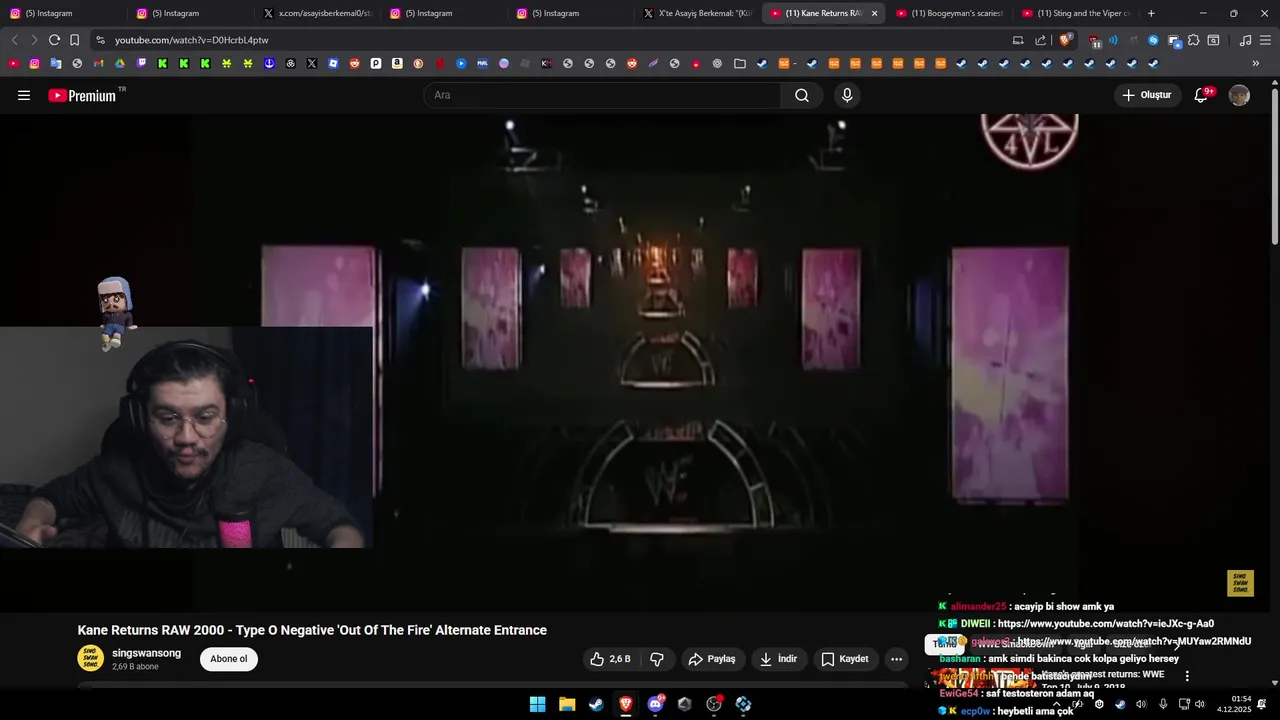The height and width of the screenshot is (720, 1280).
Task: Open the YouTube bookmark in bookmarks bar
Action: (13, 63)
